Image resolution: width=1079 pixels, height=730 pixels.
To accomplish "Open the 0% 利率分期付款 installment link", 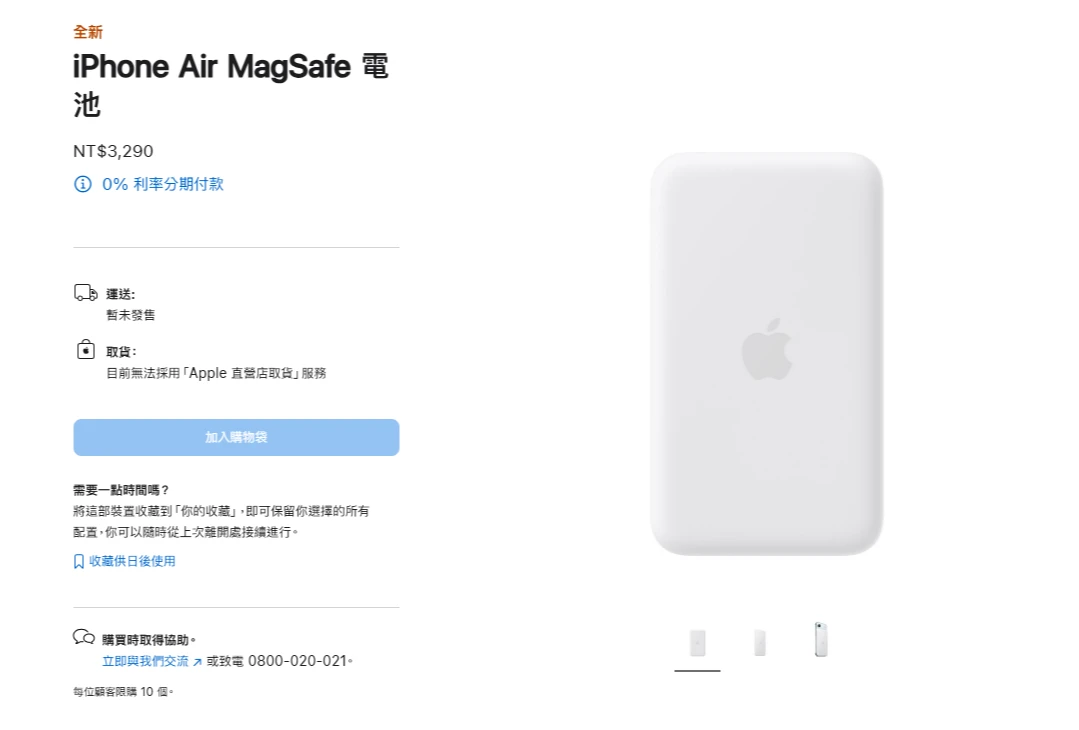I will click(x=162, y=184).
